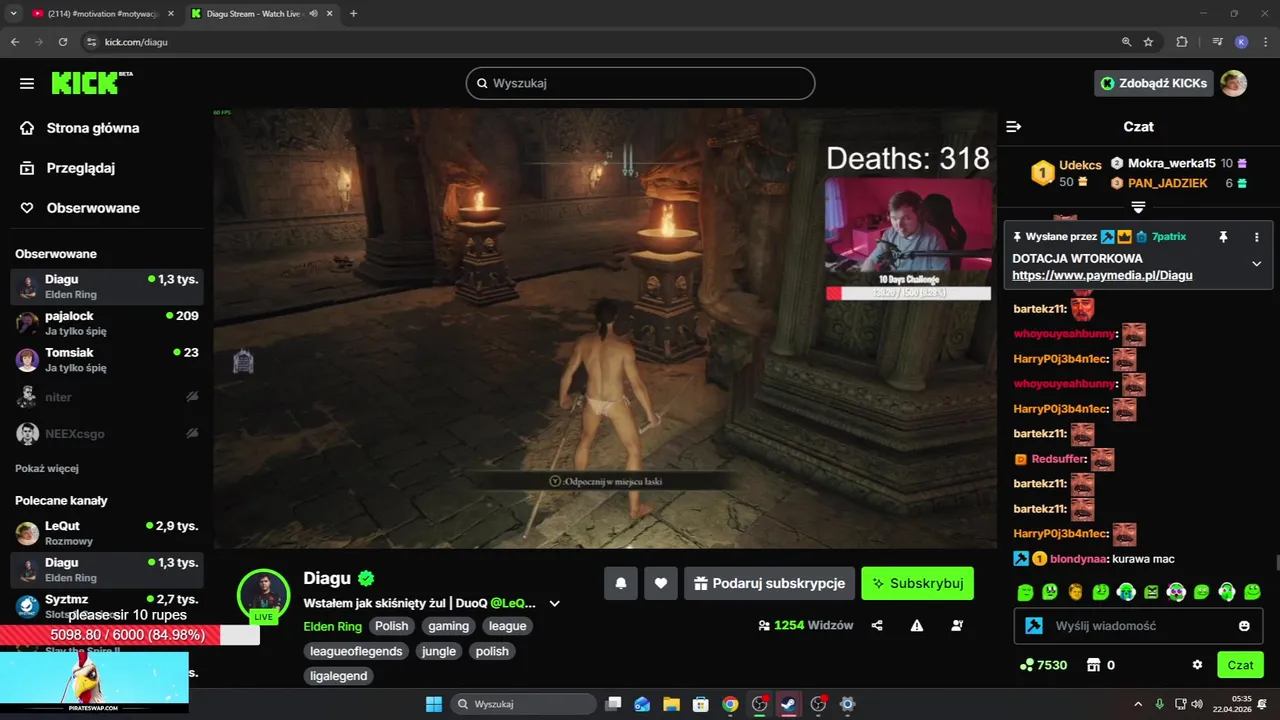
Task: Reload the kick.com page
Action: 63,42
